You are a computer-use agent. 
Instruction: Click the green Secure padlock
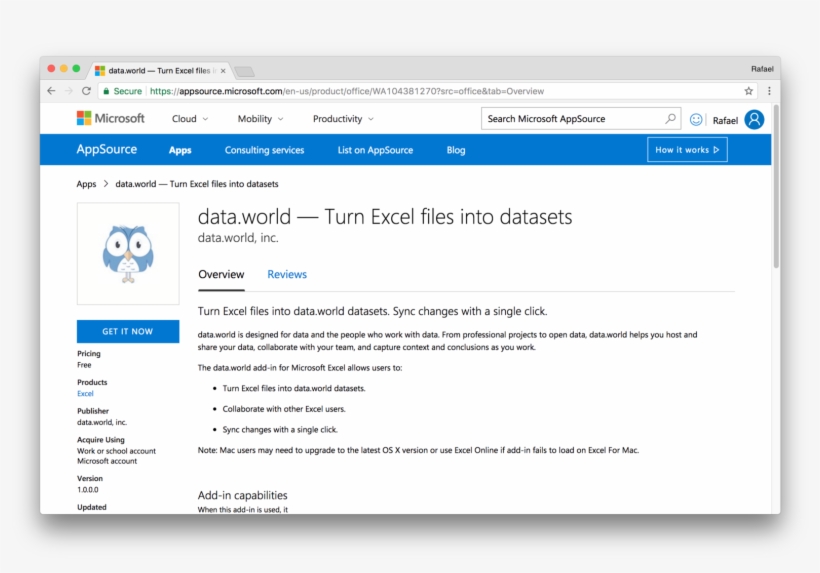[x=106, y=91]
